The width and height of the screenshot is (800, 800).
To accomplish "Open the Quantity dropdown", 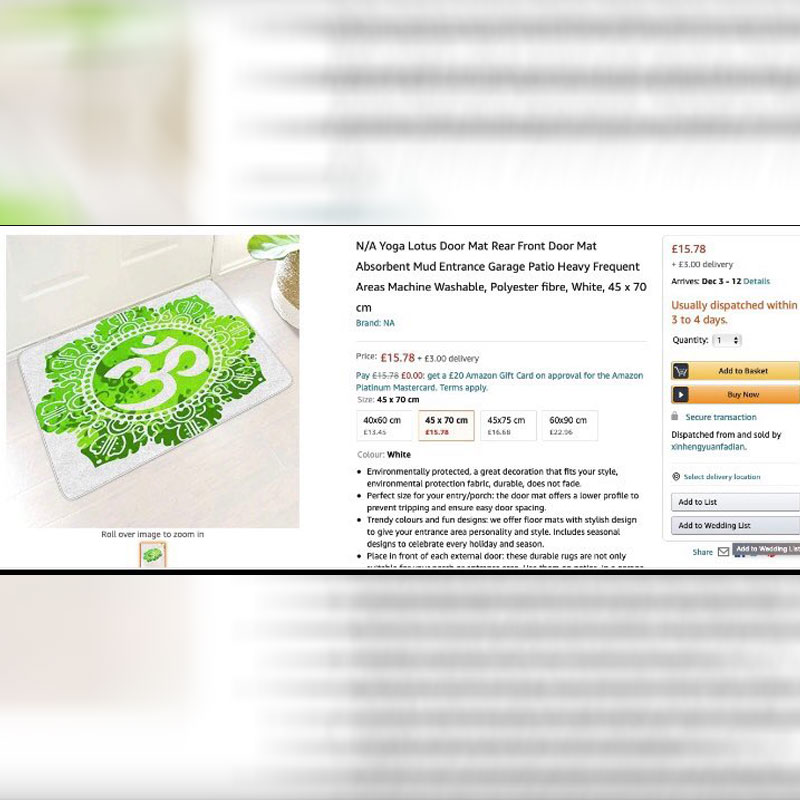I will pyautogui.click(x=727, y=340).
